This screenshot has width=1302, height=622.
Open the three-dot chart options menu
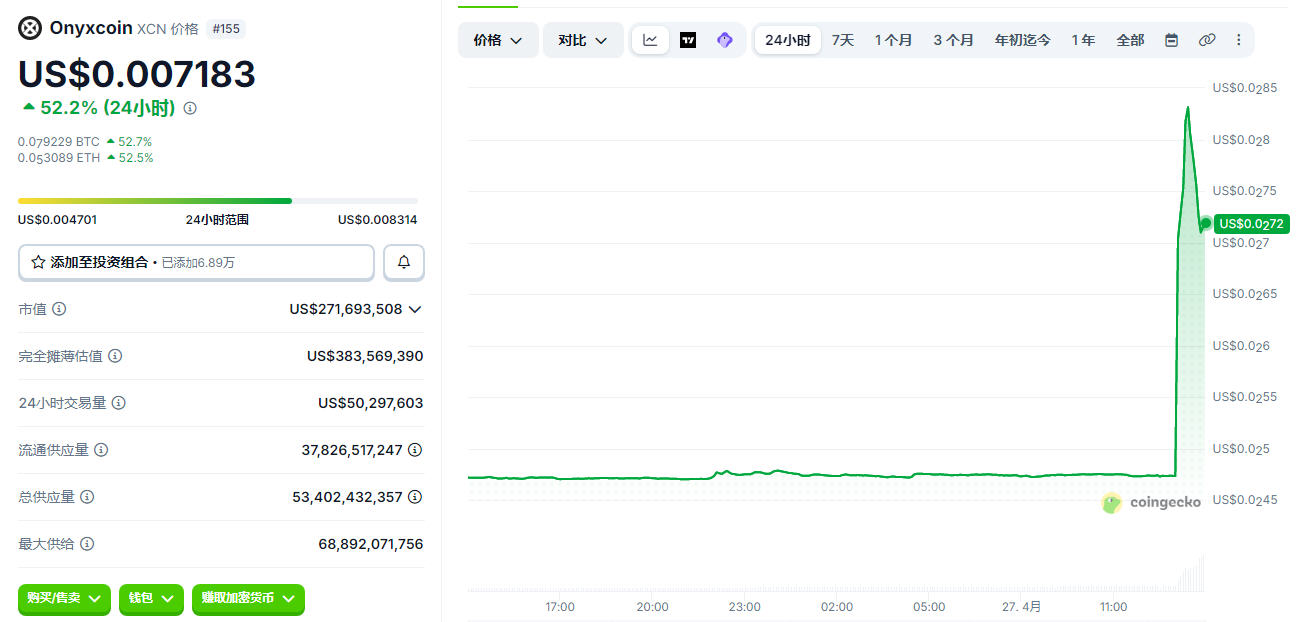1239,40
